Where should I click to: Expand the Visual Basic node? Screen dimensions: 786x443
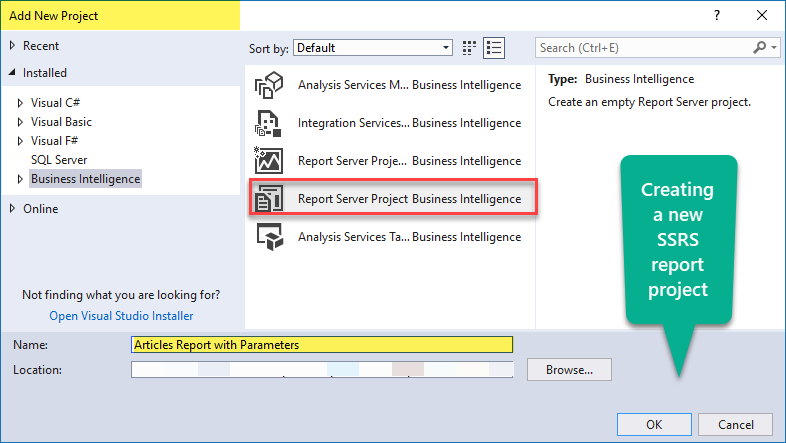click(x=20, y=122)
